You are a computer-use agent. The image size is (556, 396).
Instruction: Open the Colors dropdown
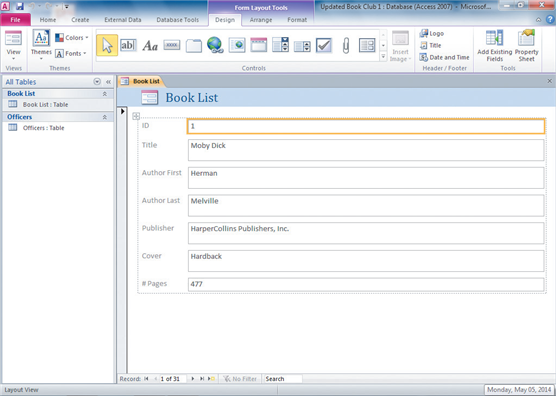(72, 38)
